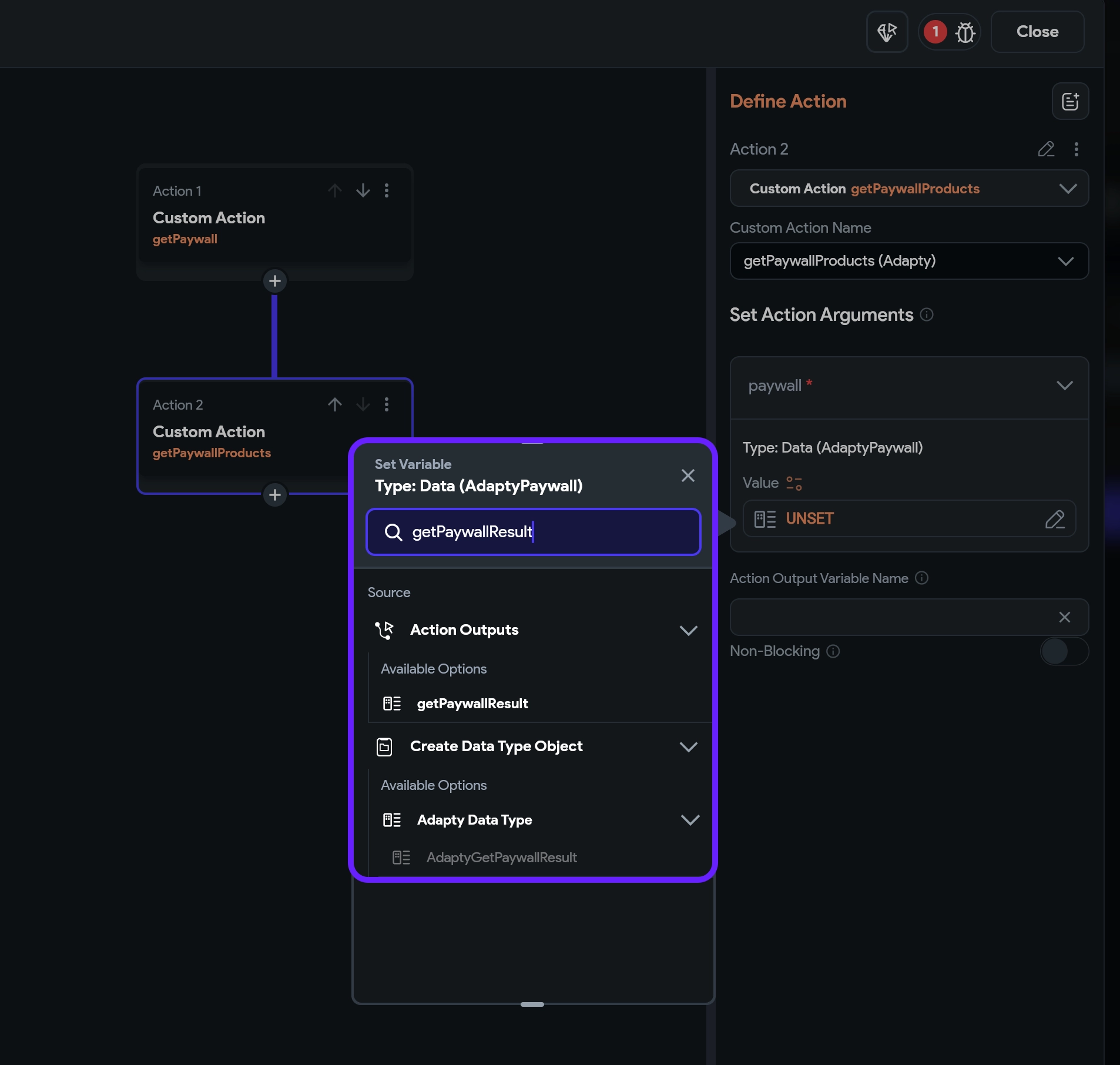Open the three-dot menu on Action 1 card
1120x1065 pixels.
pos(386,190)
